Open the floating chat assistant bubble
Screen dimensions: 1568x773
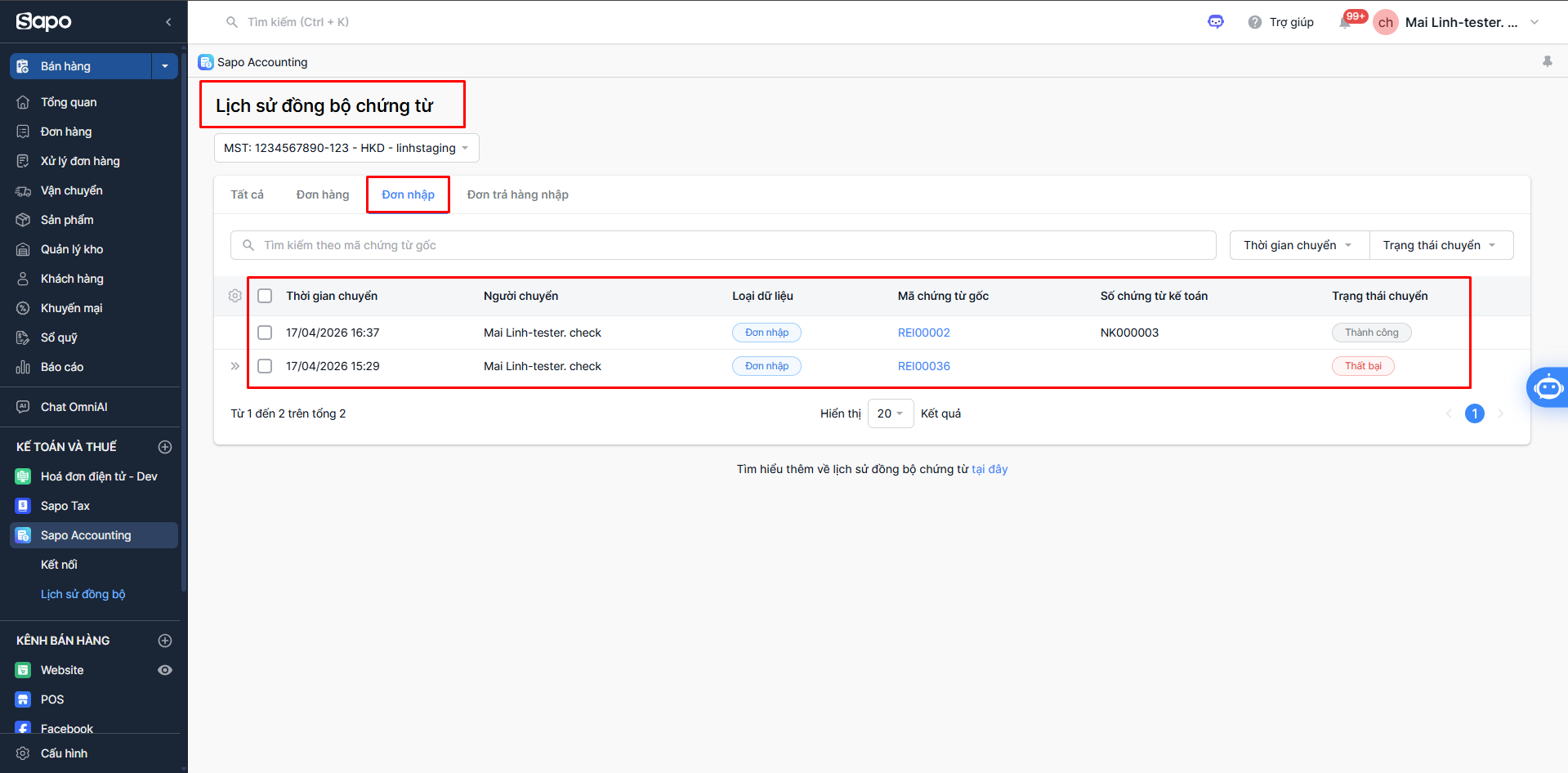1548,387
